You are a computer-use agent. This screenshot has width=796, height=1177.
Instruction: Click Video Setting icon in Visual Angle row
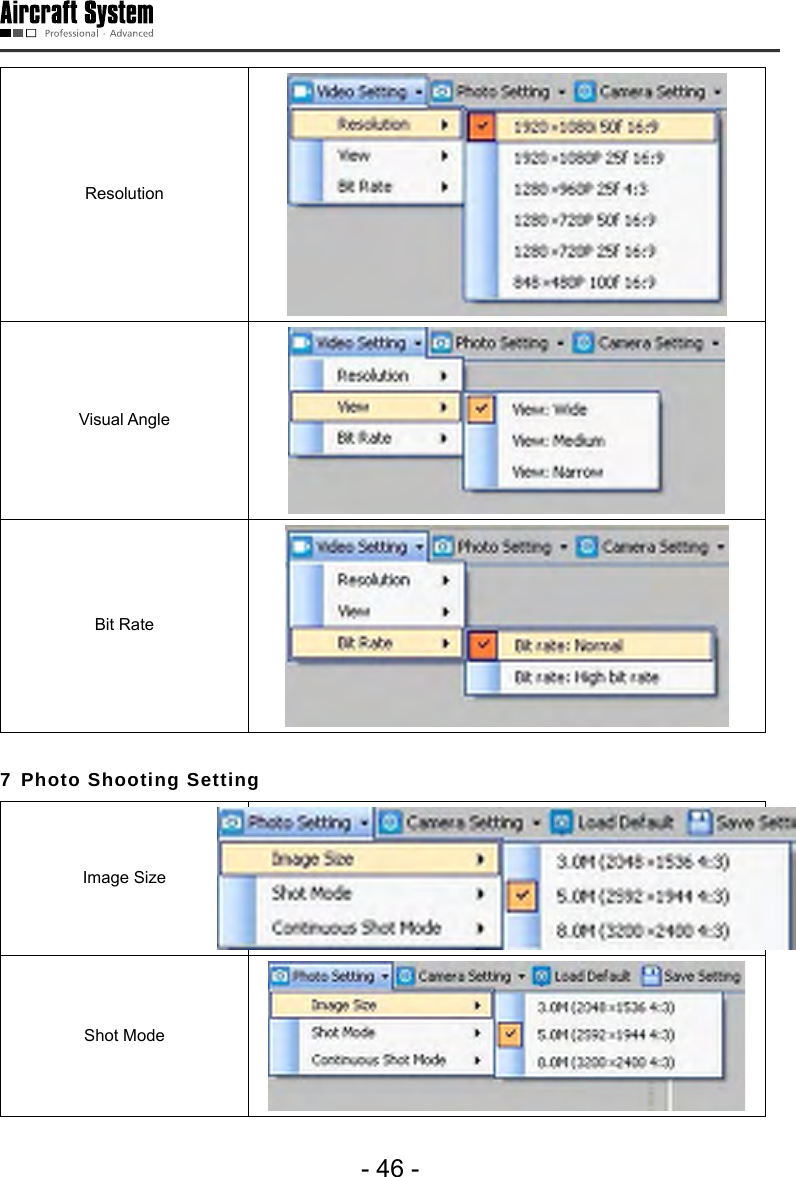tap(301, 343)
